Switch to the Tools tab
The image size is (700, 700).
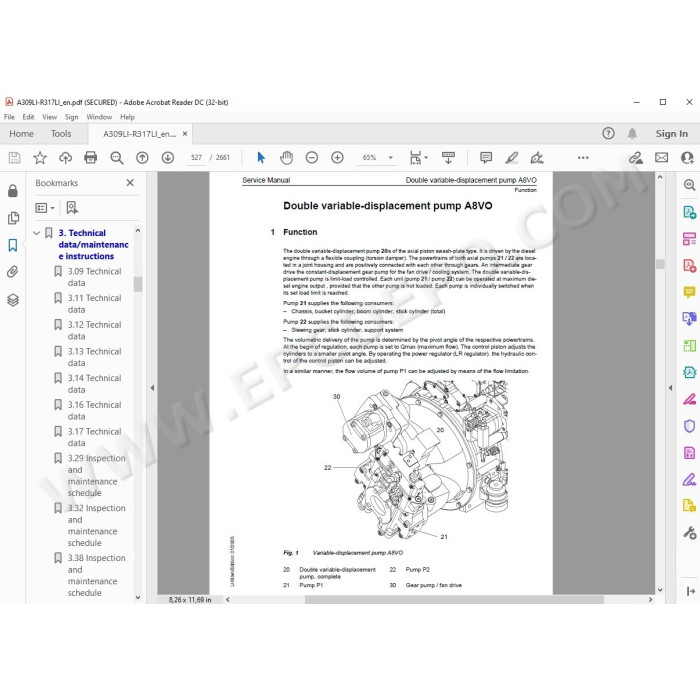coord(61,133)
